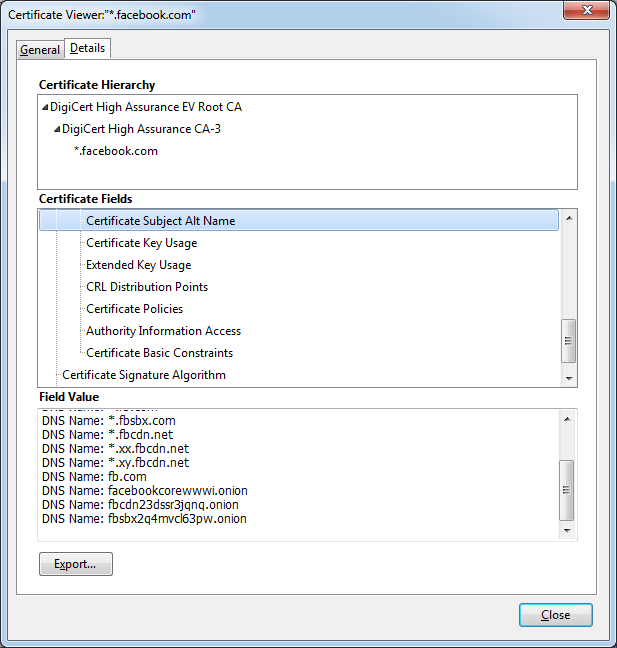Select *.facebook.com in certificate hierarchy
617x648 pixels.
(116, 151)
